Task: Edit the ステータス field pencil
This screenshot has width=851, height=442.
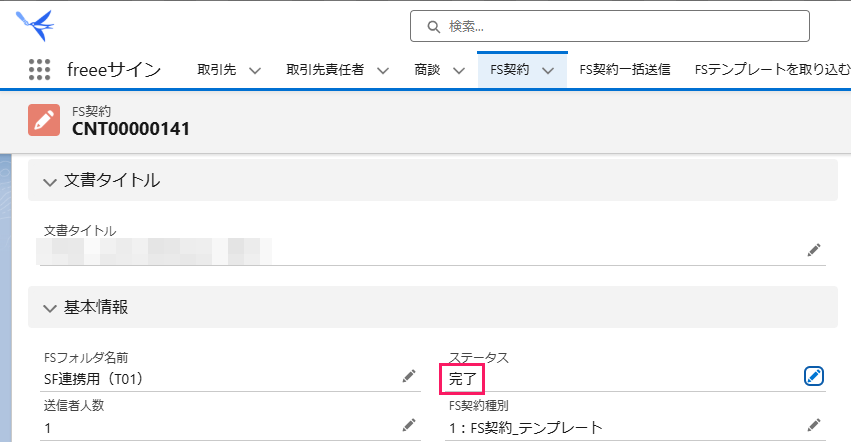Action: [814, 376]
